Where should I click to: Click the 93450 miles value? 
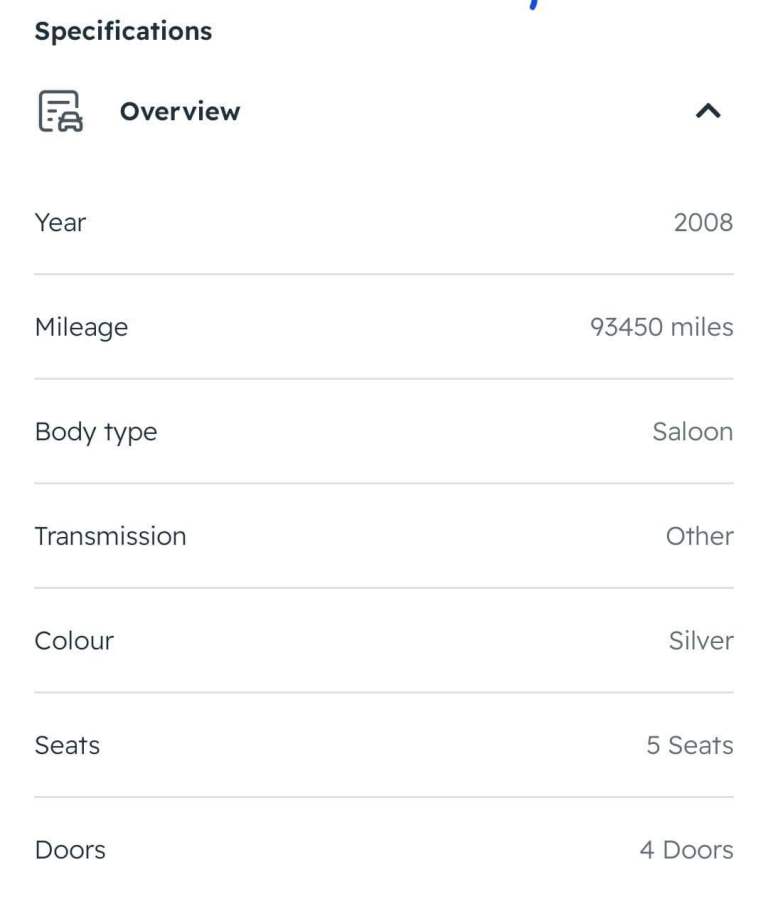pyautogui.click(x=661, y=327)
